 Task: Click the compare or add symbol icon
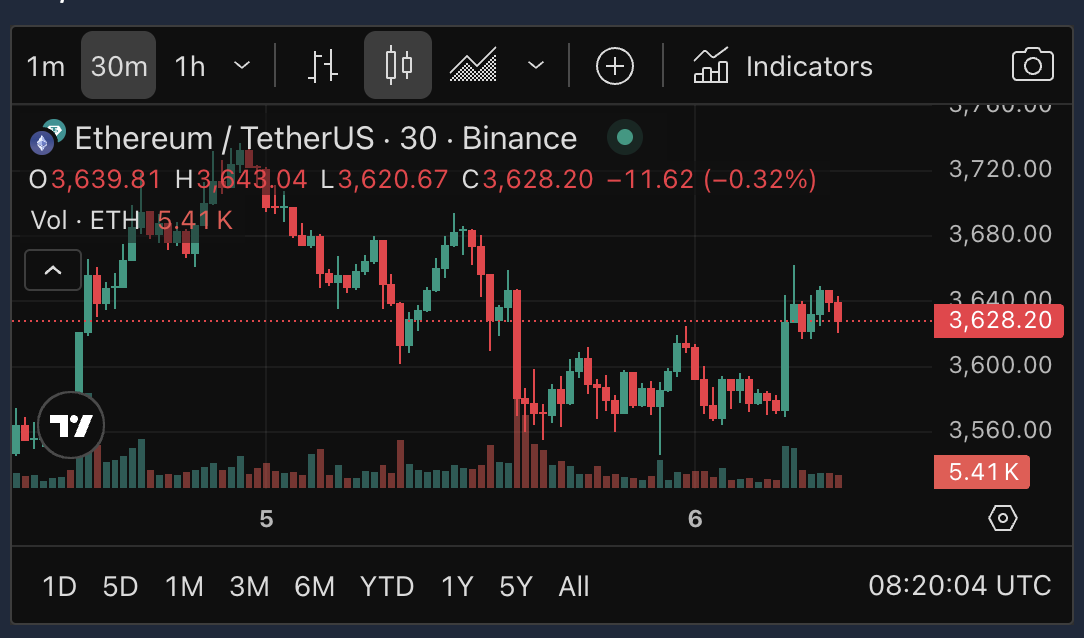pyautogui.click(x=615, y=66)
